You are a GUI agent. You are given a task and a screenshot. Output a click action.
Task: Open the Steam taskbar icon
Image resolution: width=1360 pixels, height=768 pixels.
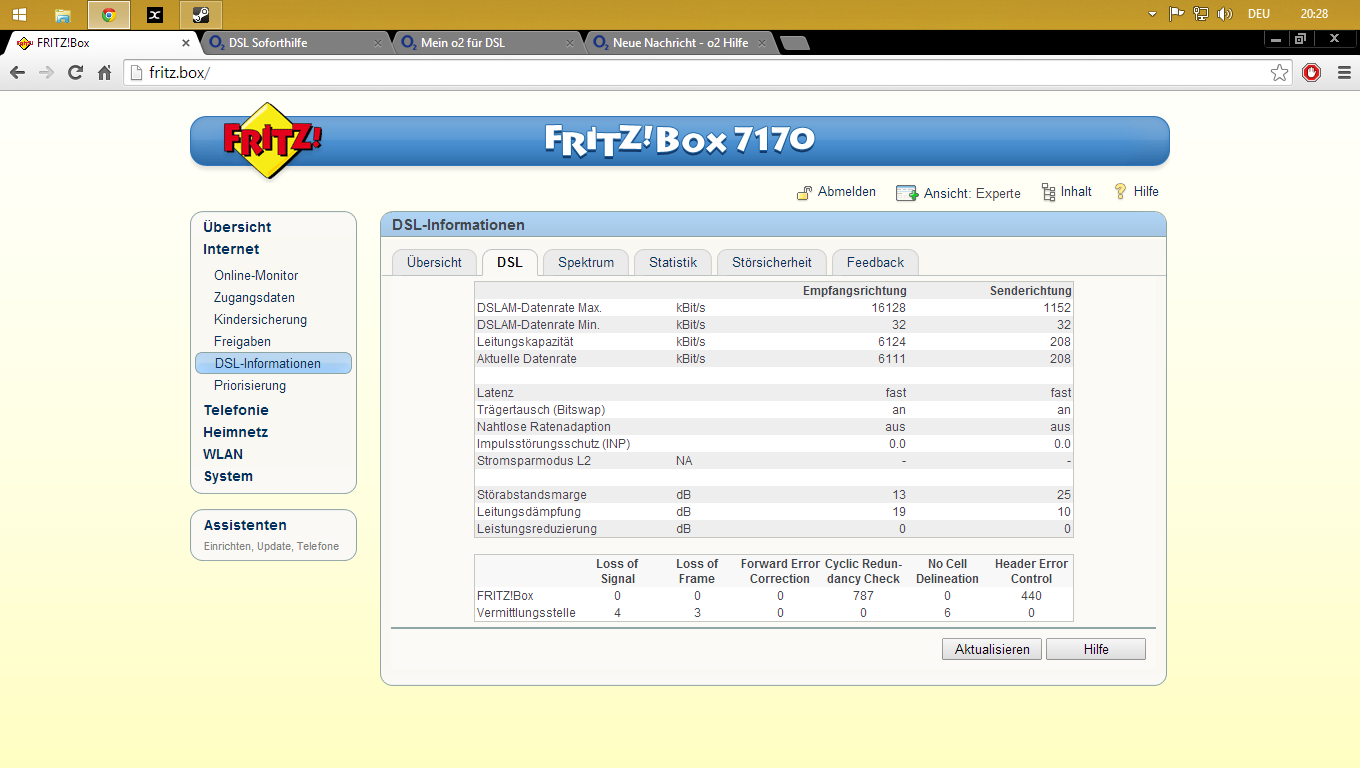[x=201, y=14]
